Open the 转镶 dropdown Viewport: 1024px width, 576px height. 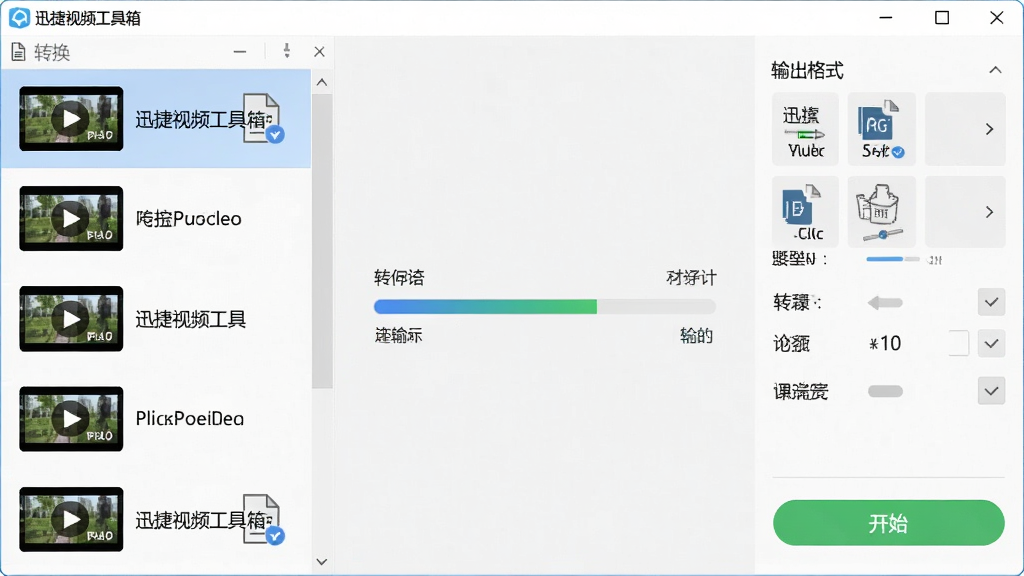pos(991,302)
